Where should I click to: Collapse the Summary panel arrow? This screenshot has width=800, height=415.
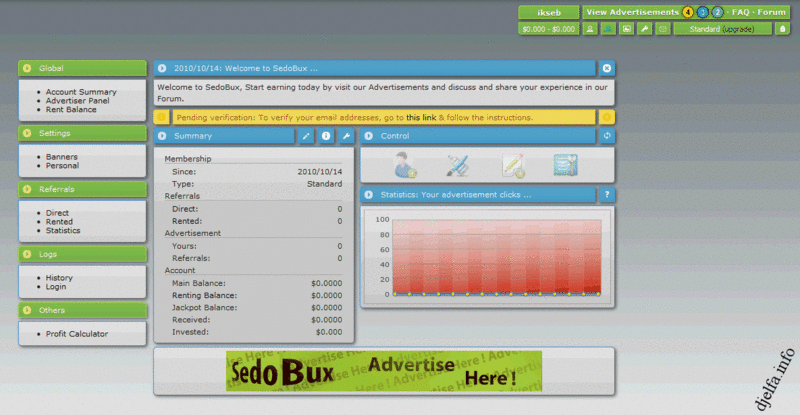click(162, 136)
